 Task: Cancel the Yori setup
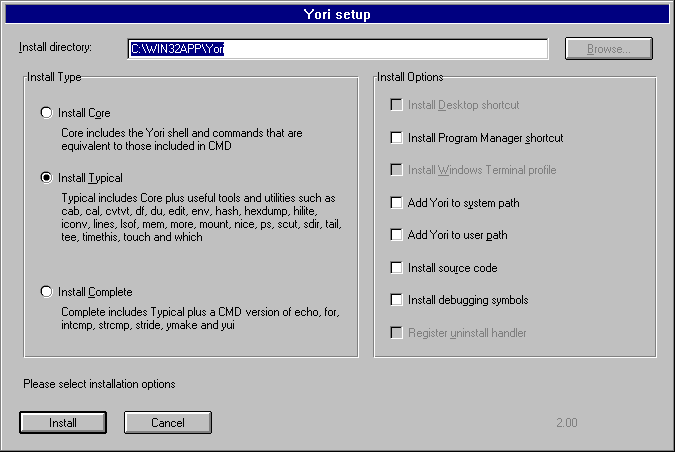coord(168,423)
